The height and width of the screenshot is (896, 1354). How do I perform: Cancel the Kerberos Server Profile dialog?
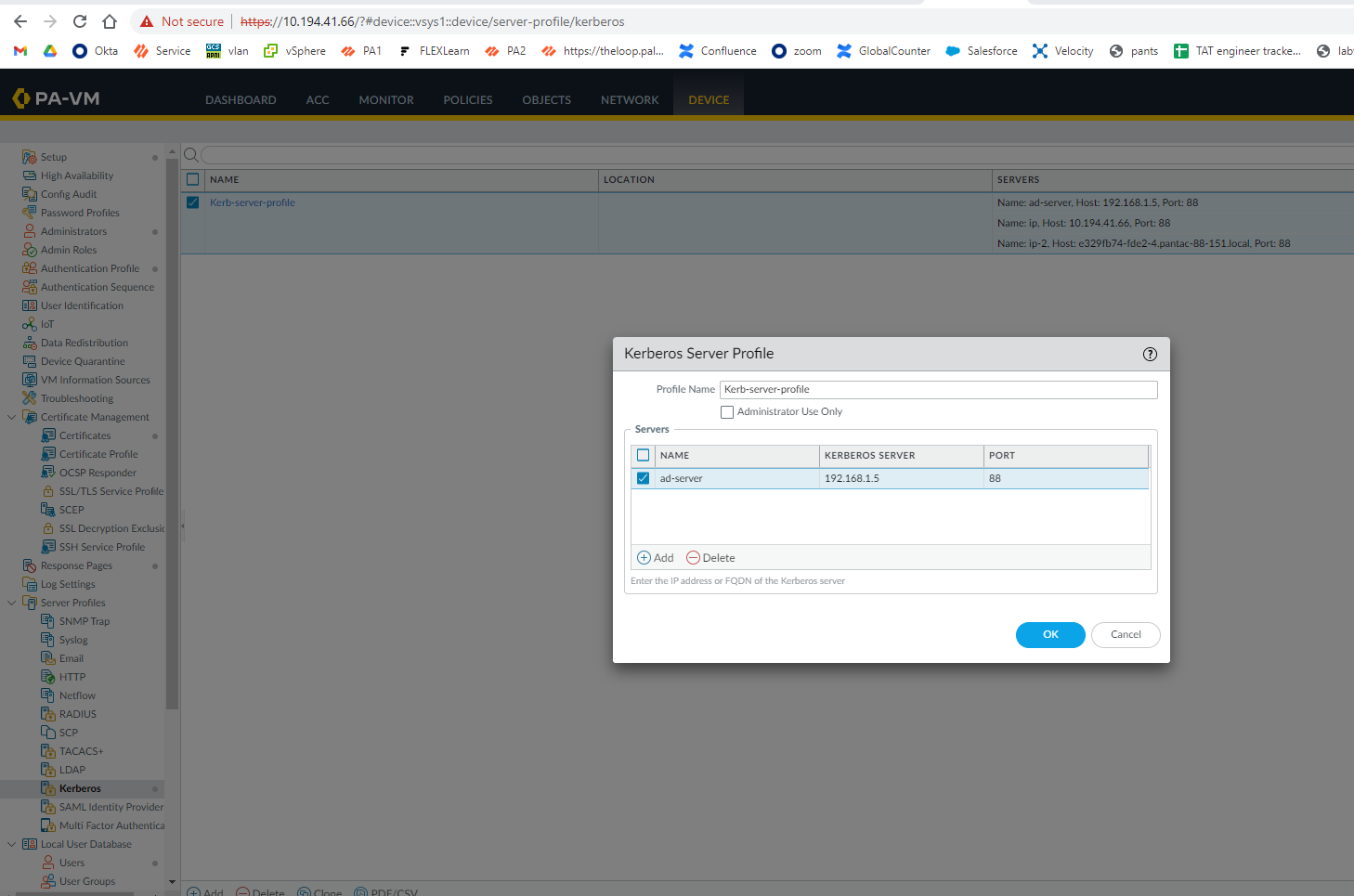pyautogui.click(x=1126, y=635)
